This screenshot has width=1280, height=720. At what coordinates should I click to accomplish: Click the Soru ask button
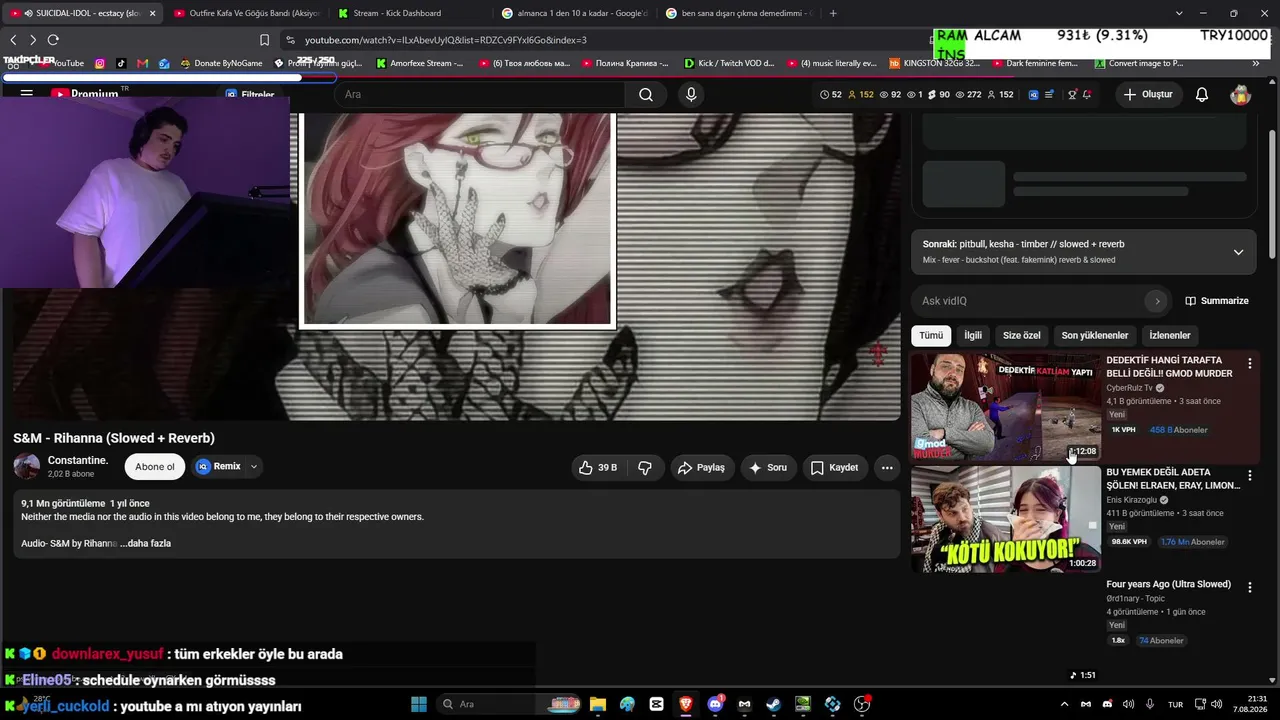tap(768, 467)
